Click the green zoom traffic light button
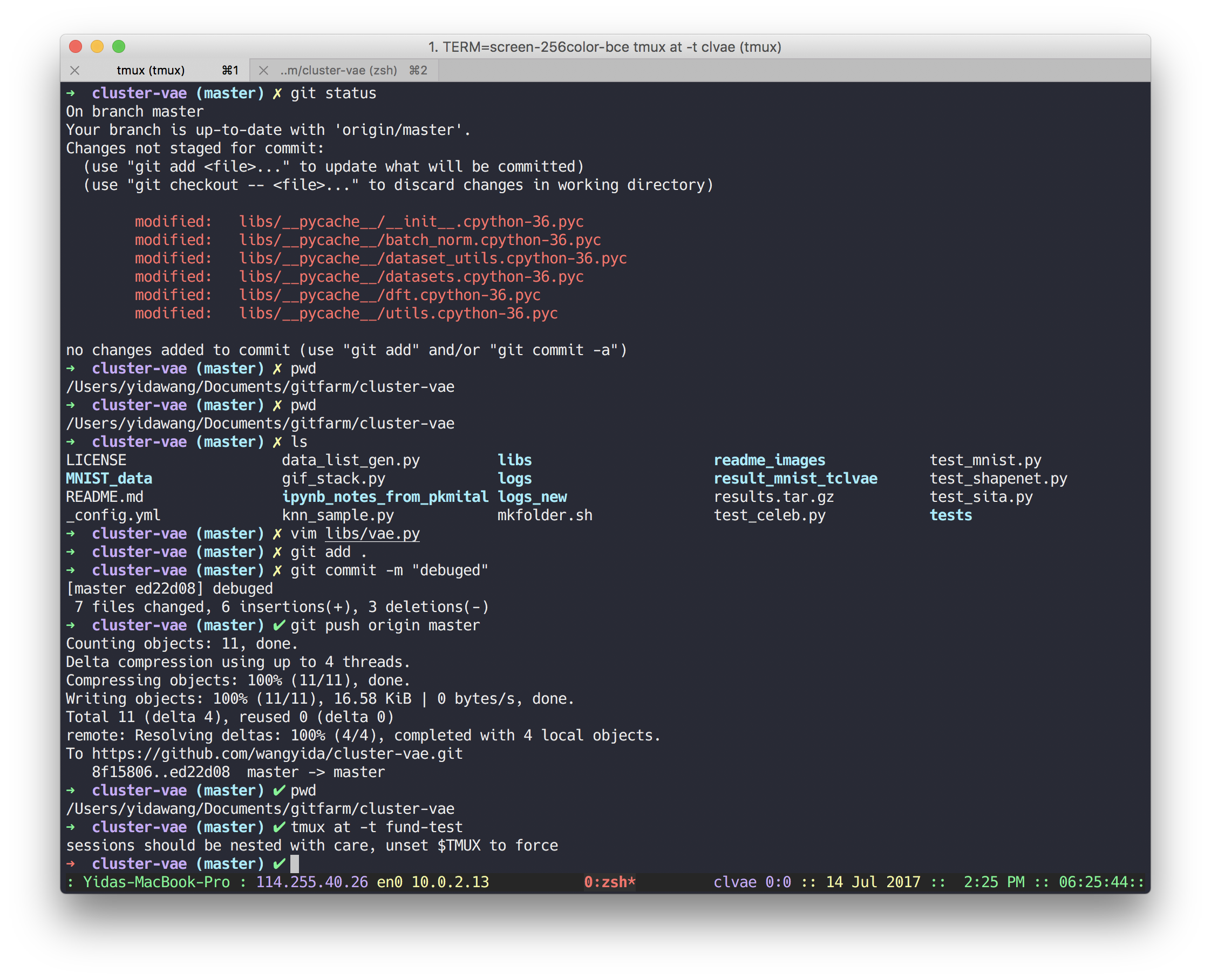 pos(118,47)
